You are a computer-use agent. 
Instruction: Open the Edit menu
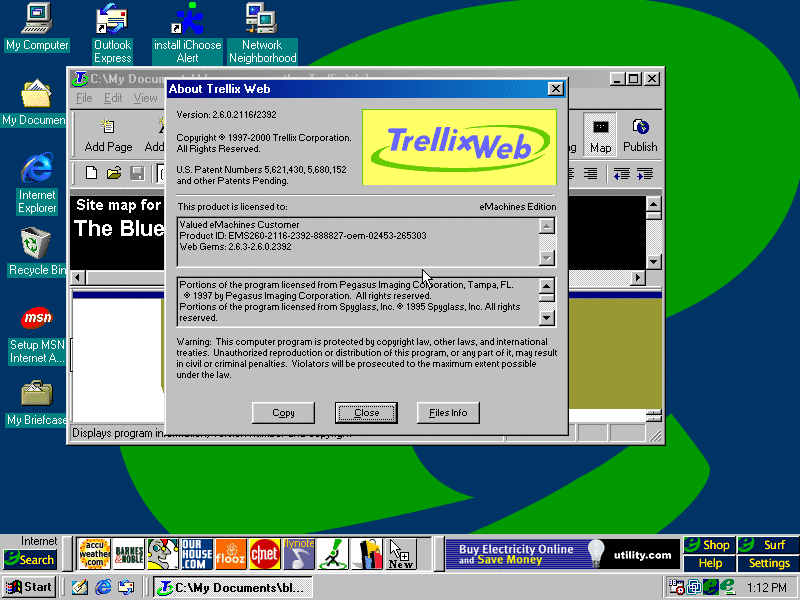click(113, 98)
